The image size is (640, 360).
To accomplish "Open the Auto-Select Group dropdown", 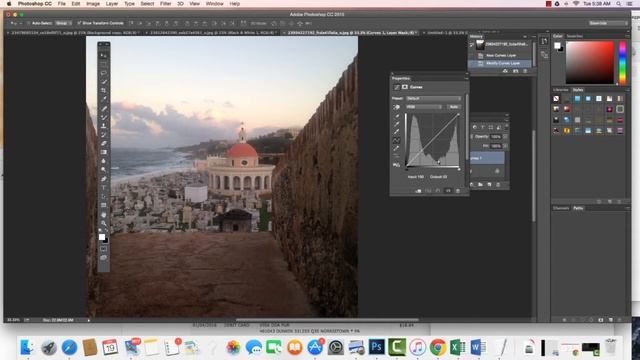I will tap(63, 23).
